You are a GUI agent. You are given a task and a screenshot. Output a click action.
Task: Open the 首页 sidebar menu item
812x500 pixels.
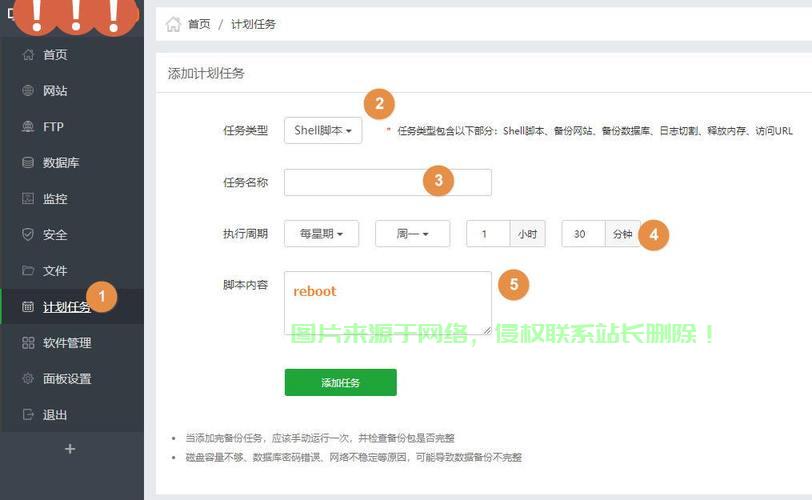click(72, 54)
